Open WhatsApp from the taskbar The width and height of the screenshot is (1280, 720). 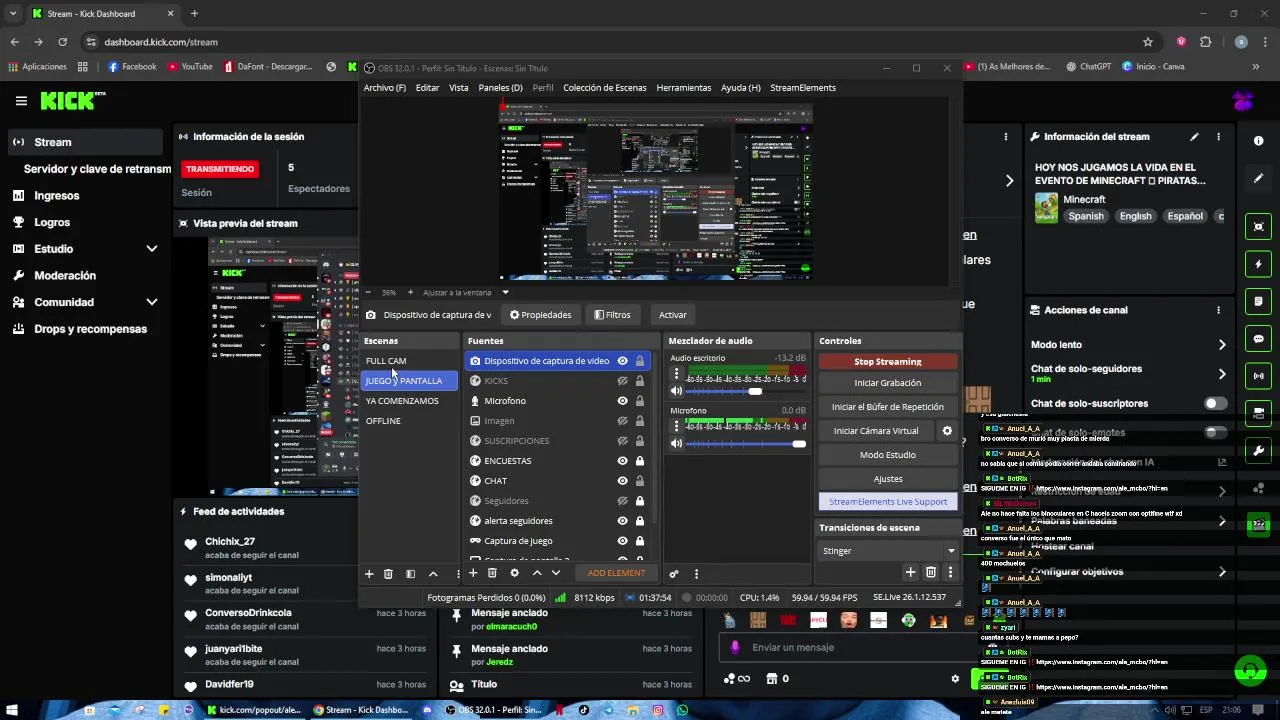pos(682,710)
